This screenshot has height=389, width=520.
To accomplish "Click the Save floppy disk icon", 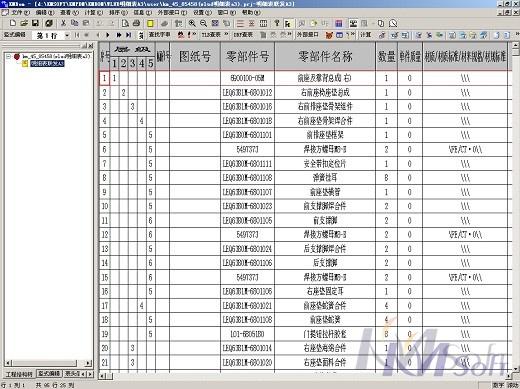I will (35, 23).
